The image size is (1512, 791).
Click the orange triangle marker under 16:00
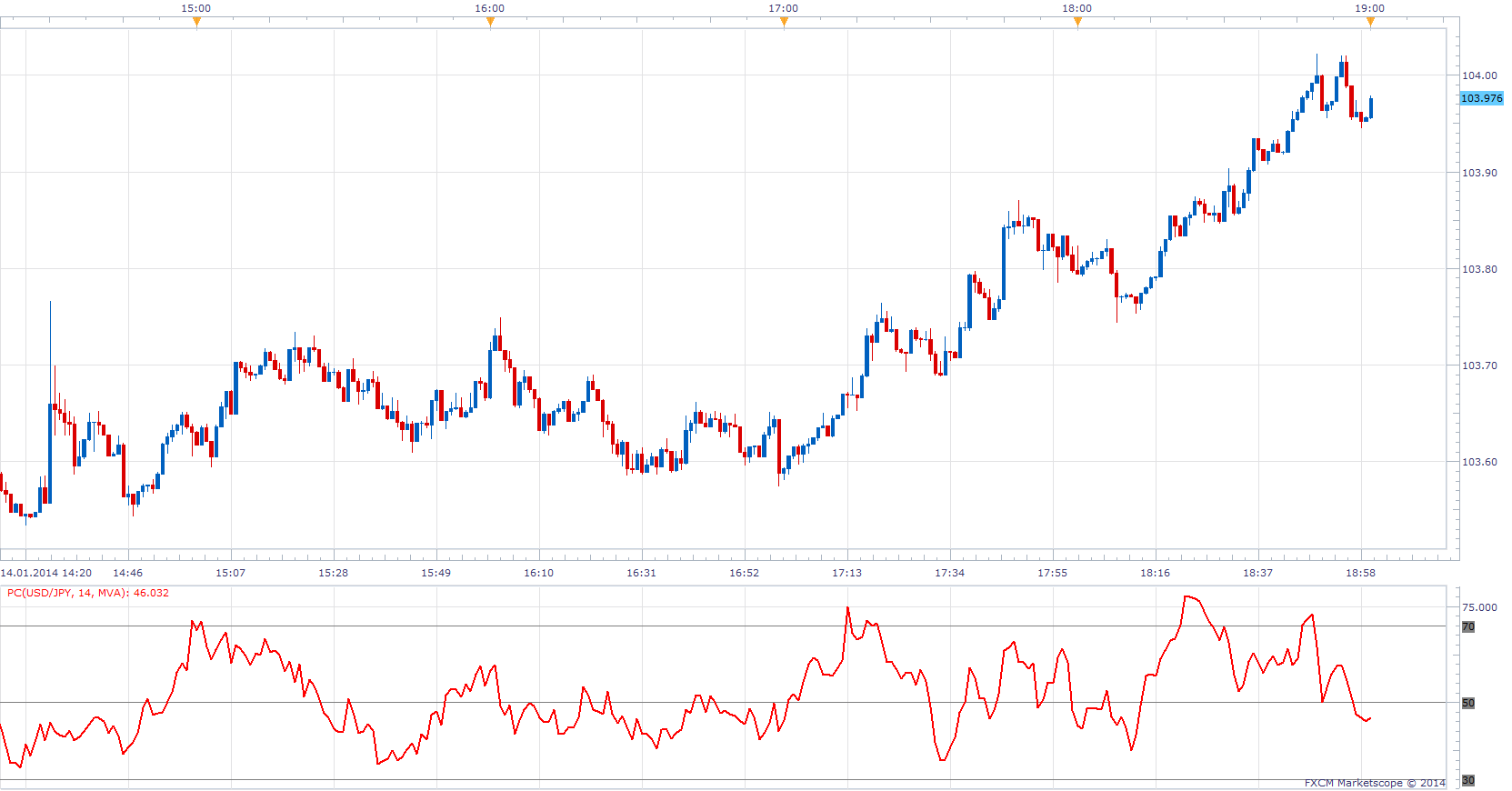click(x=490, y=23)
